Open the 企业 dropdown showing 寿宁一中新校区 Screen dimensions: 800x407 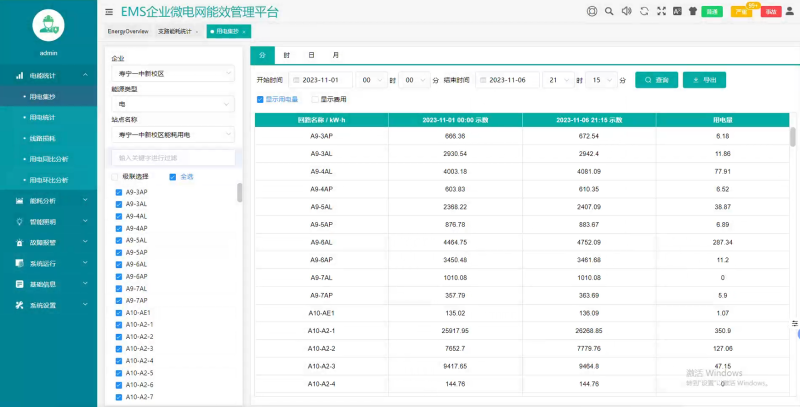coord(173,73)
